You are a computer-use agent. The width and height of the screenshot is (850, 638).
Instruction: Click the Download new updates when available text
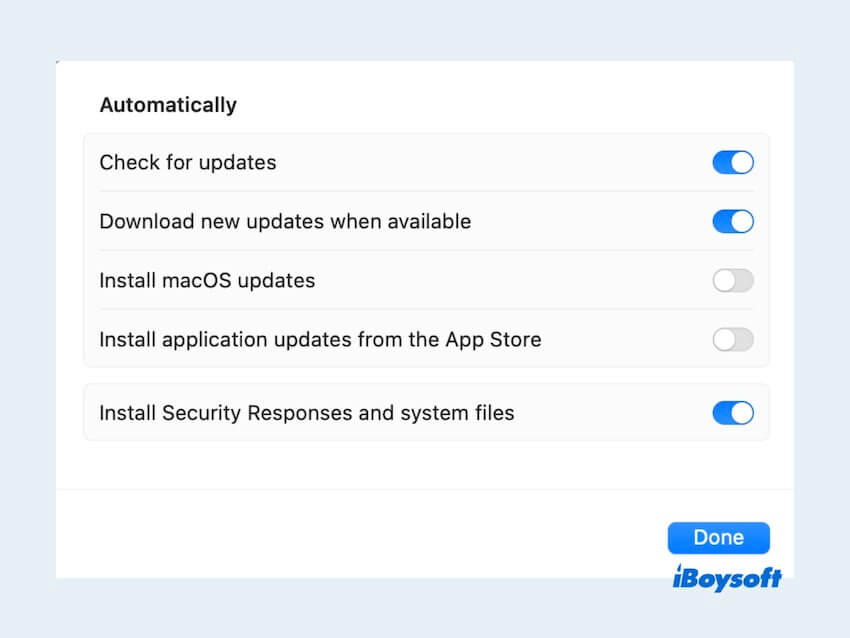(284, 221)
